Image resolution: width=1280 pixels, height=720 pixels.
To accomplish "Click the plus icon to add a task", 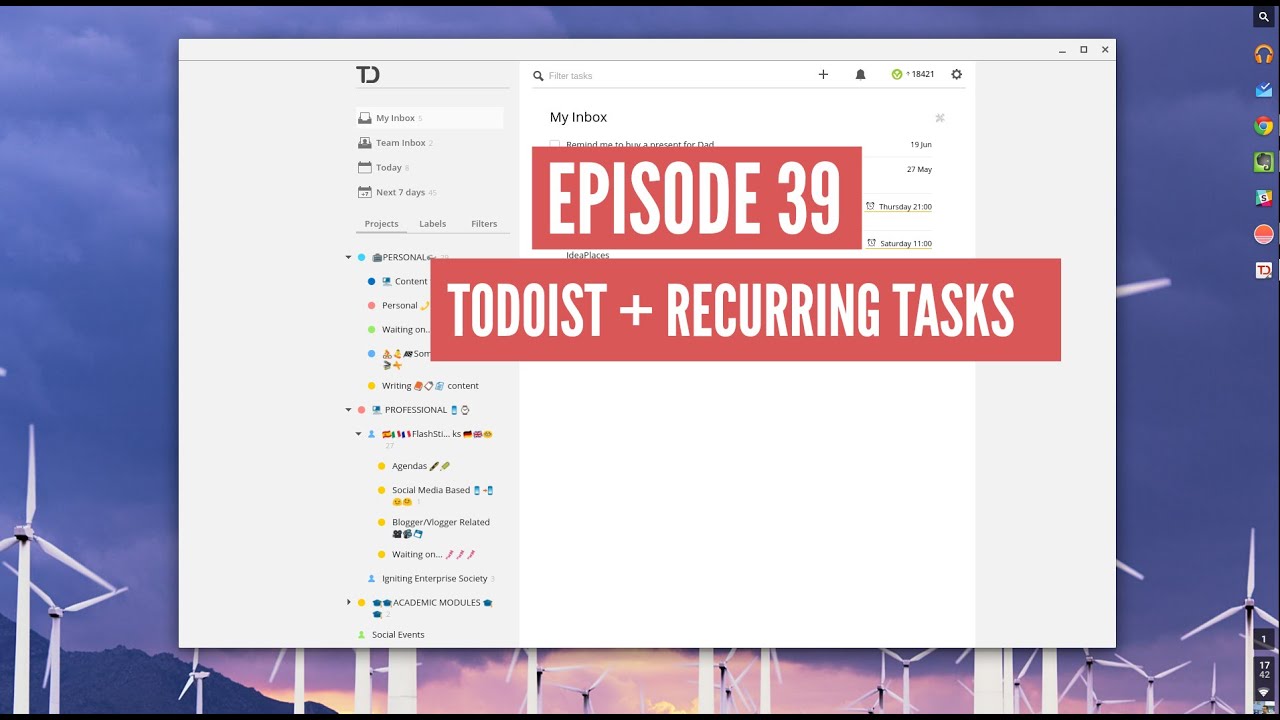I will click(823, 74).
